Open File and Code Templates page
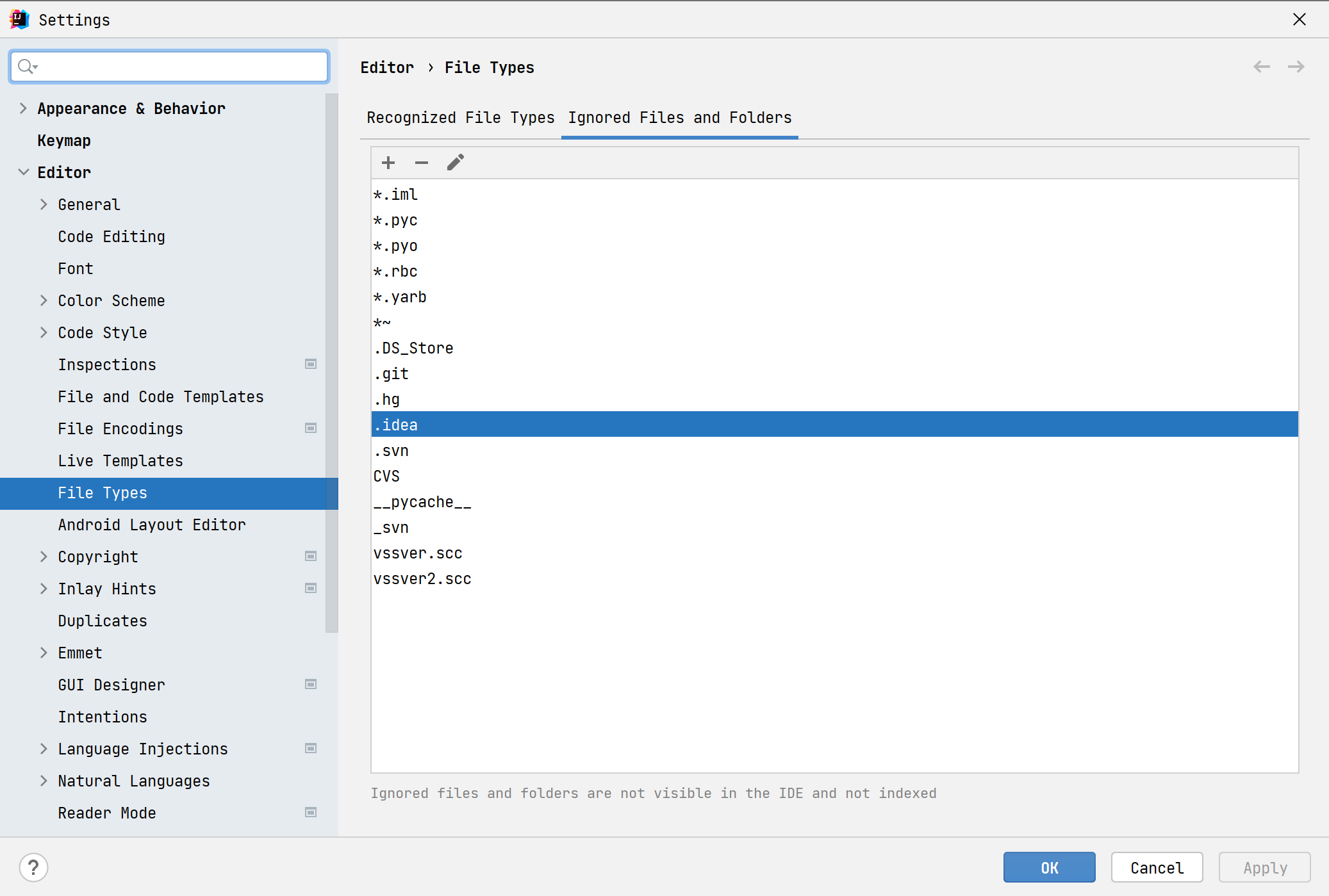The image size is (1329, 896). [161, 396]
